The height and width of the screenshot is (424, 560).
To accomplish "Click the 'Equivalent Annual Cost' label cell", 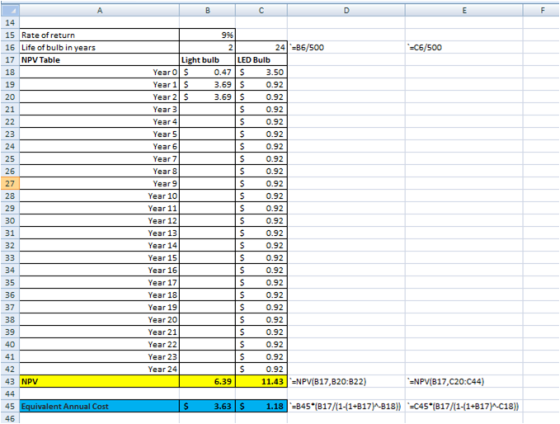I will (x=100, y=406).
